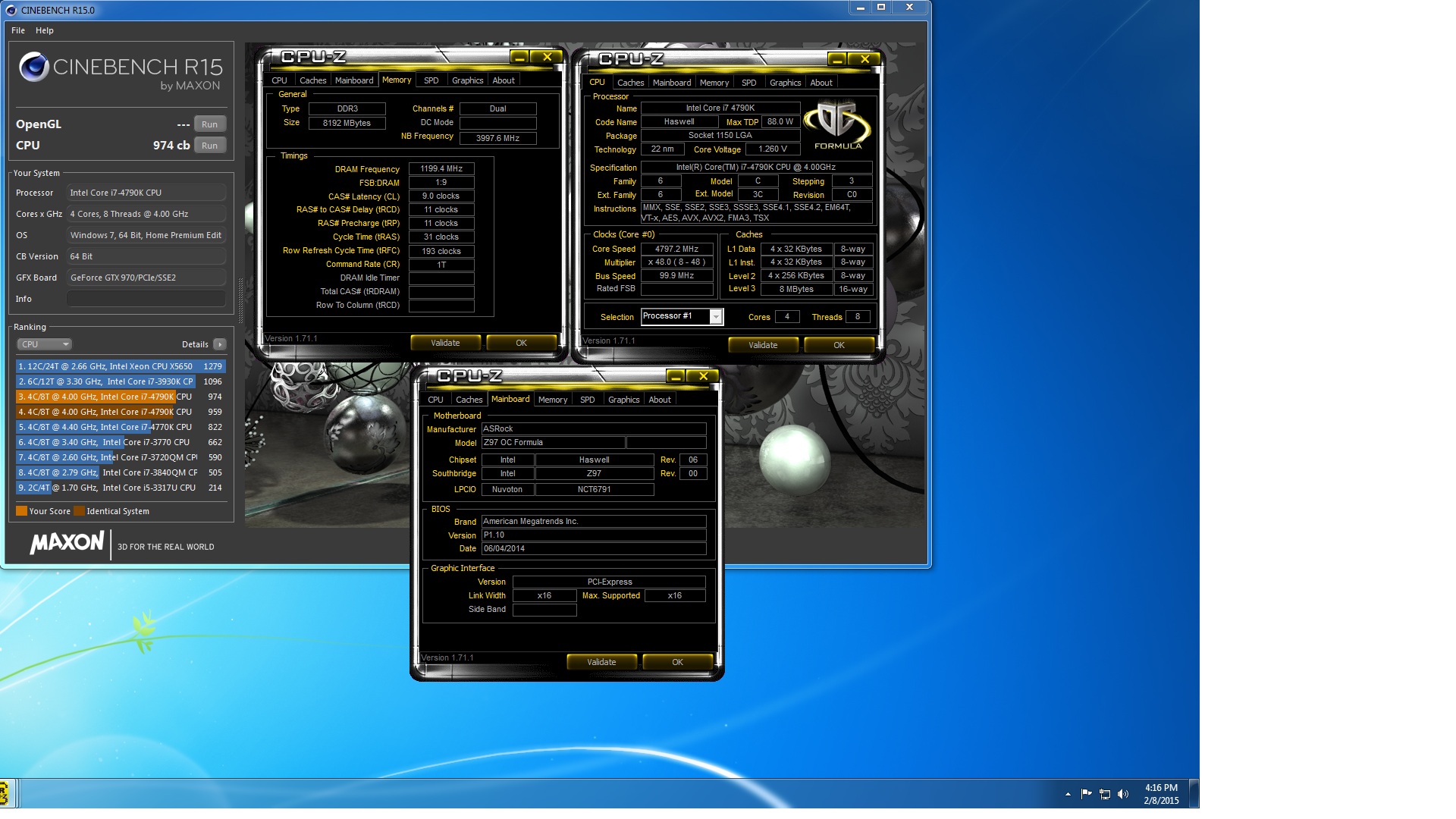Click the DRAM Frequency value 1199.4 MHz
Screen dimensions: 1456x819
(x=441, y=168)
